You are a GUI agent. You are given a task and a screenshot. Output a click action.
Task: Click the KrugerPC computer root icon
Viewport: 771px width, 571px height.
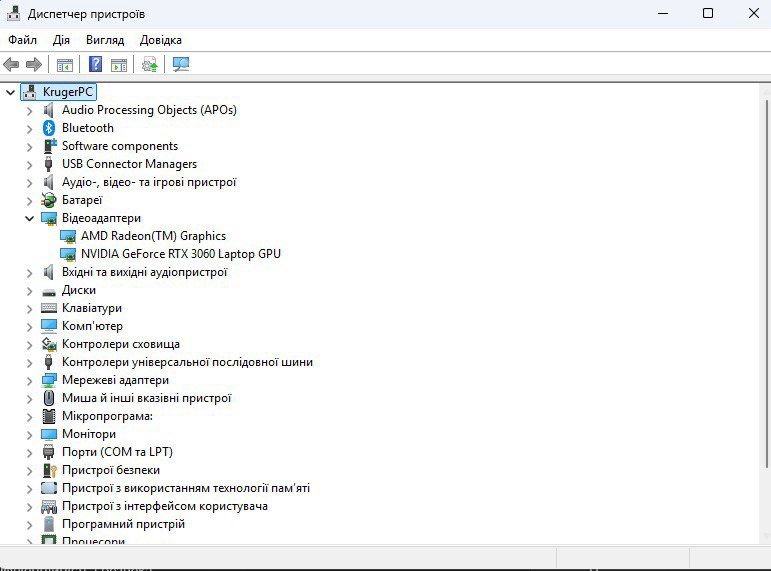[x=30, y=92]
